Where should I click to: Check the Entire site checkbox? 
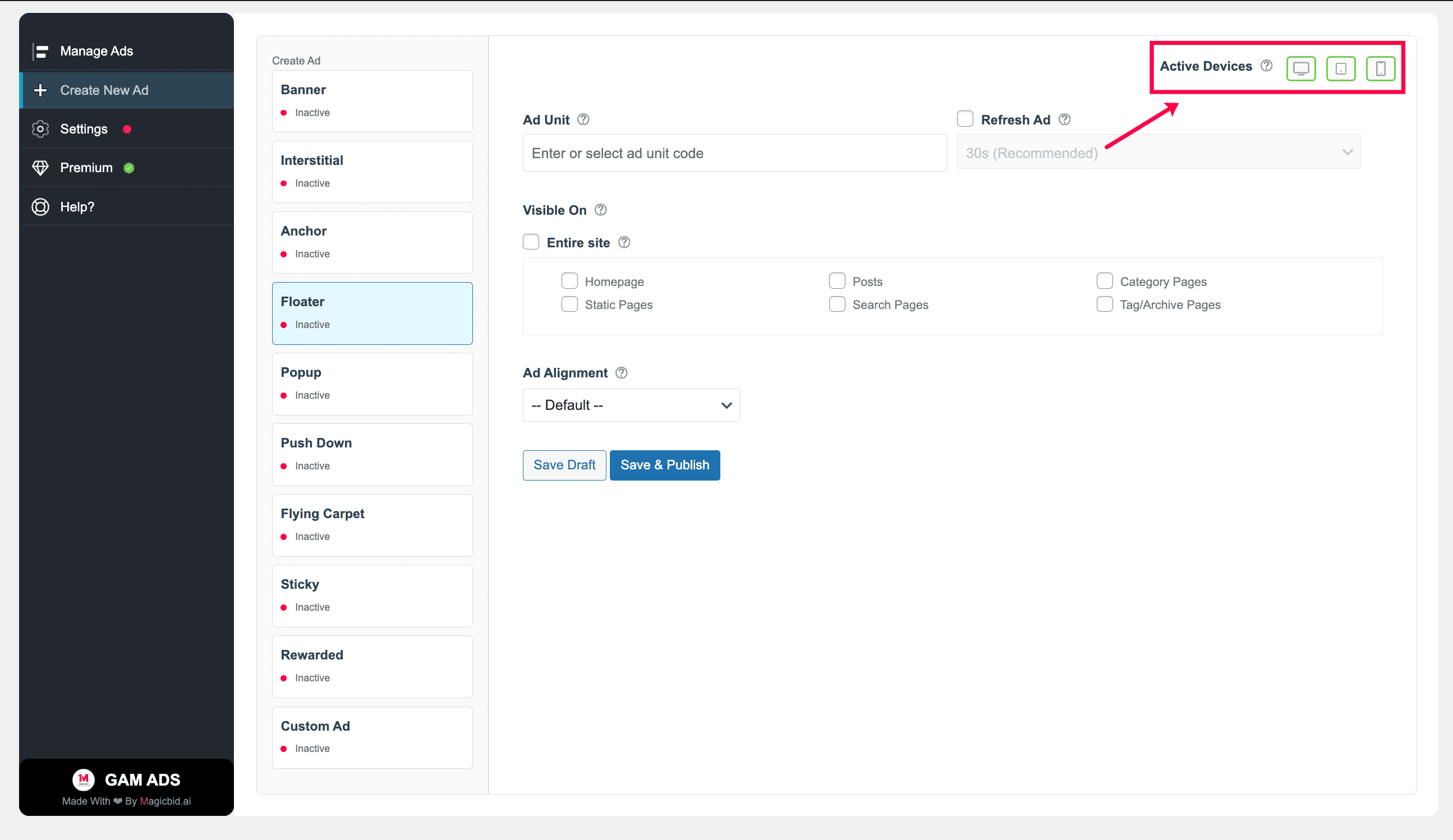pos(531,242)
